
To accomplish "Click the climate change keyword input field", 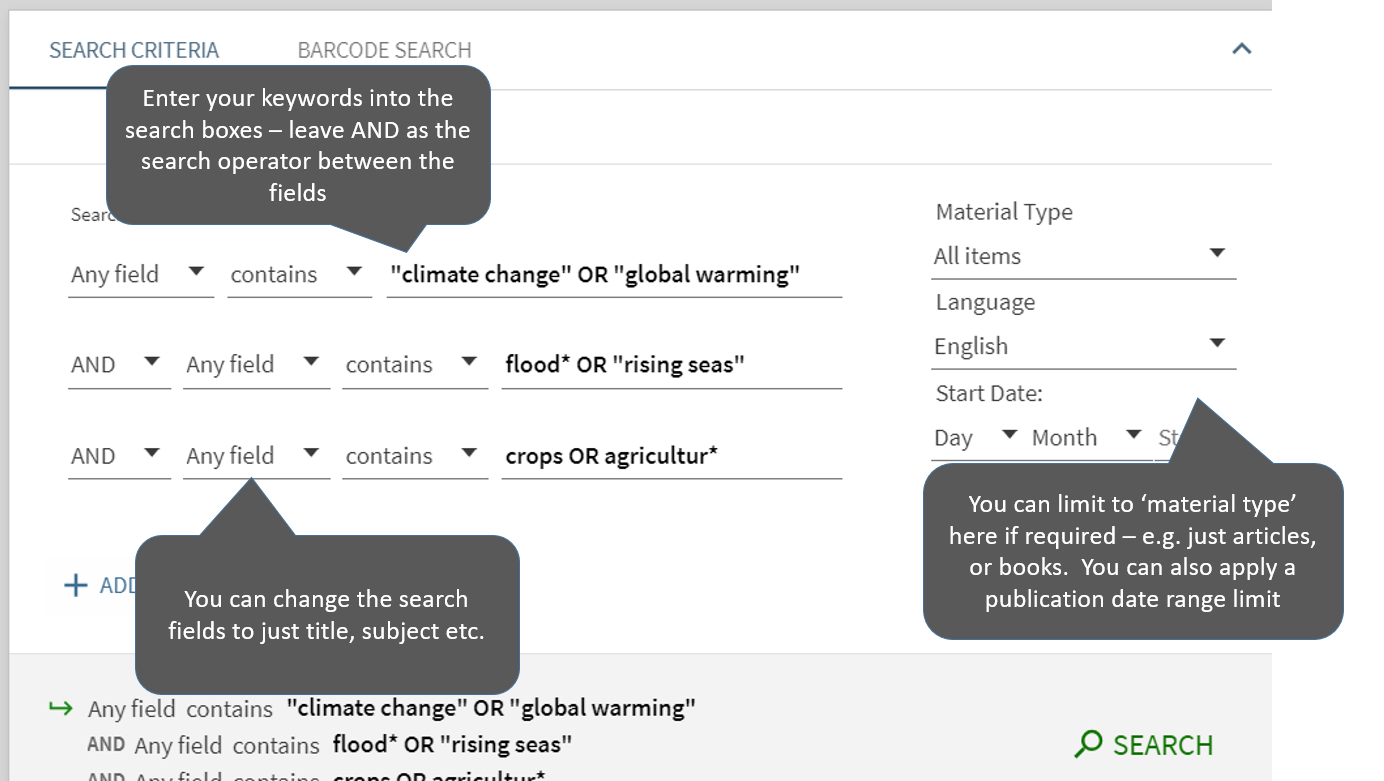I will 612,275.
